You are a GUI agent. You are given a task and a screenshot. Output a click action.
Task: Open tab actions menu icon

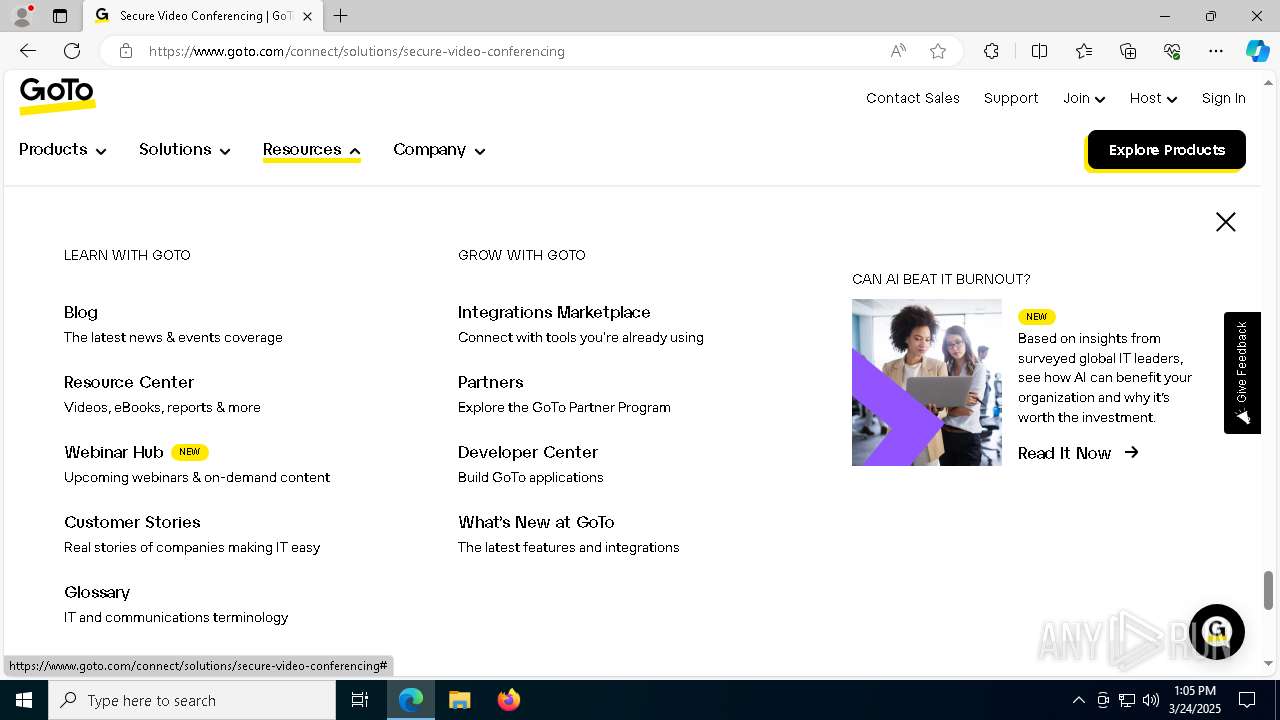coord(60,16)
